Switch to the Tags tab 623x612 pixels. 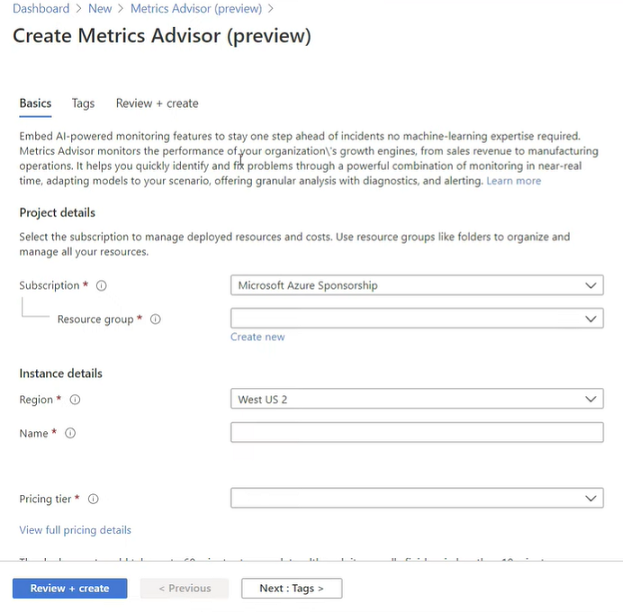point(83,103)
